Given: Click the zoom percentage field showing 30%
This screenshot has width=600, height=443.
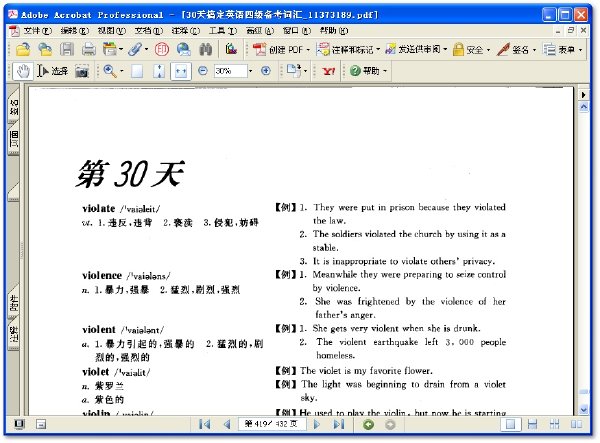Looking at the screenshot, I should [230, 71].
